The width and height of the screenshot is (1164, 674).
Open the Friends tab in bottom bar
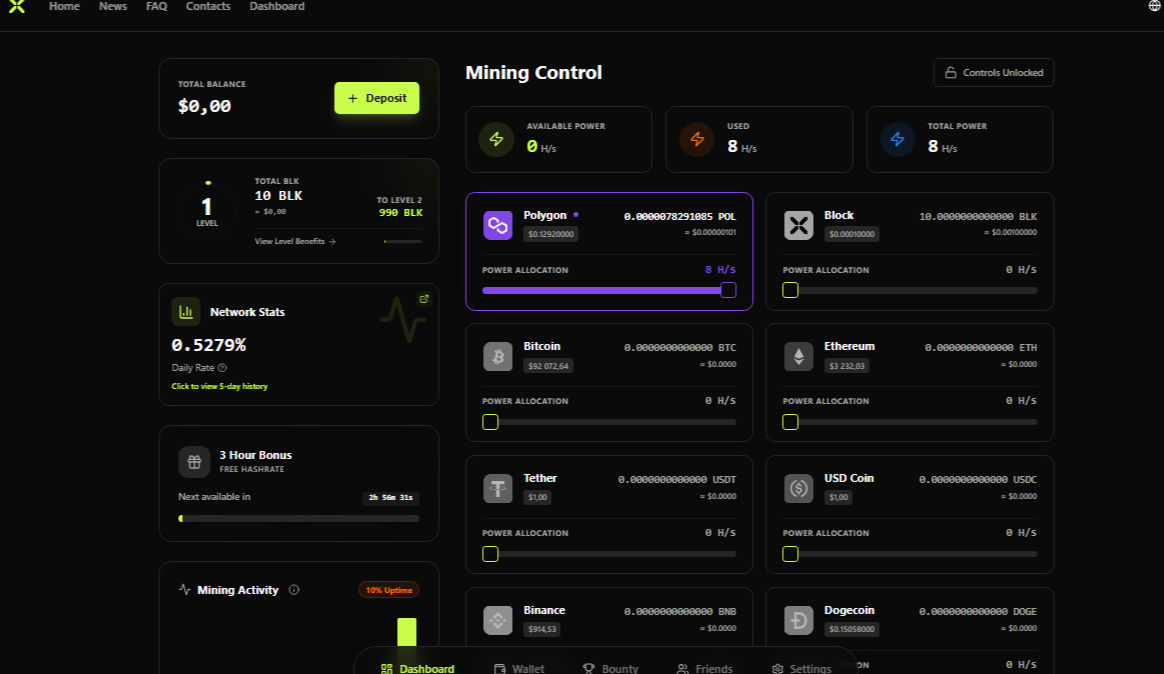pos(705,668)
